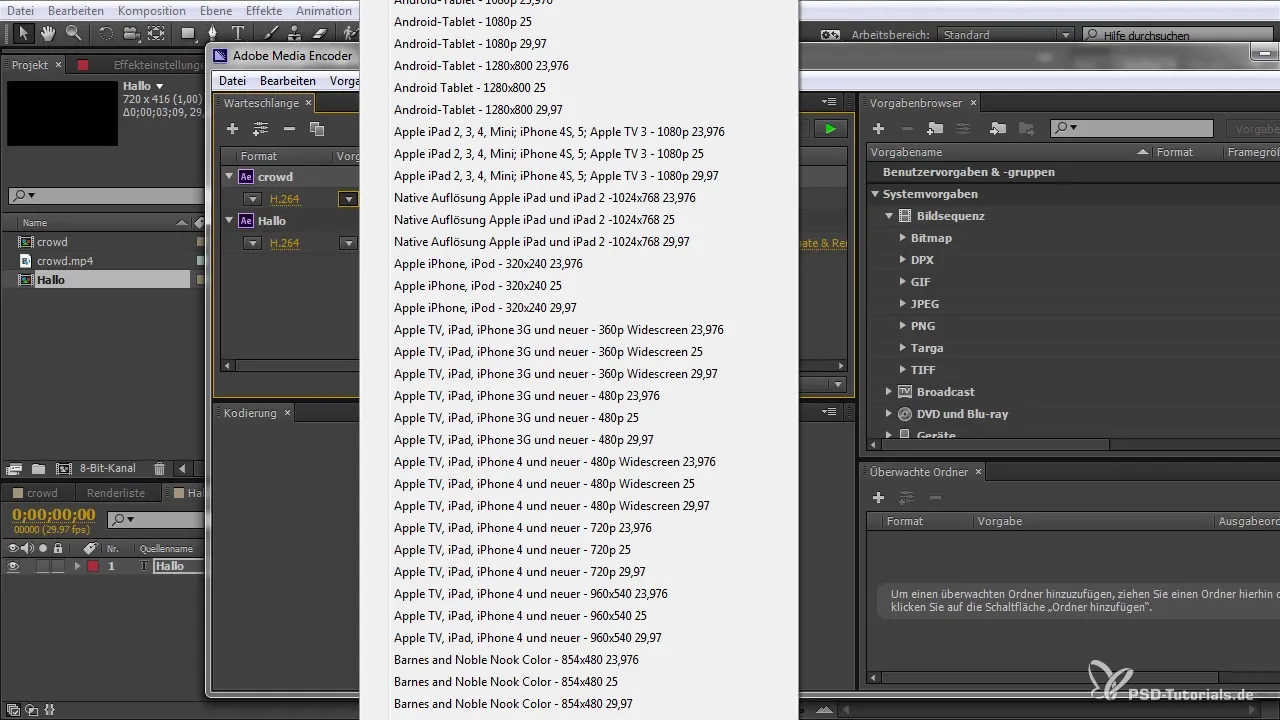1280x720 pixels.
Task: Select crowd.mp4 in the Projekt panel
Action: [65, 261]
